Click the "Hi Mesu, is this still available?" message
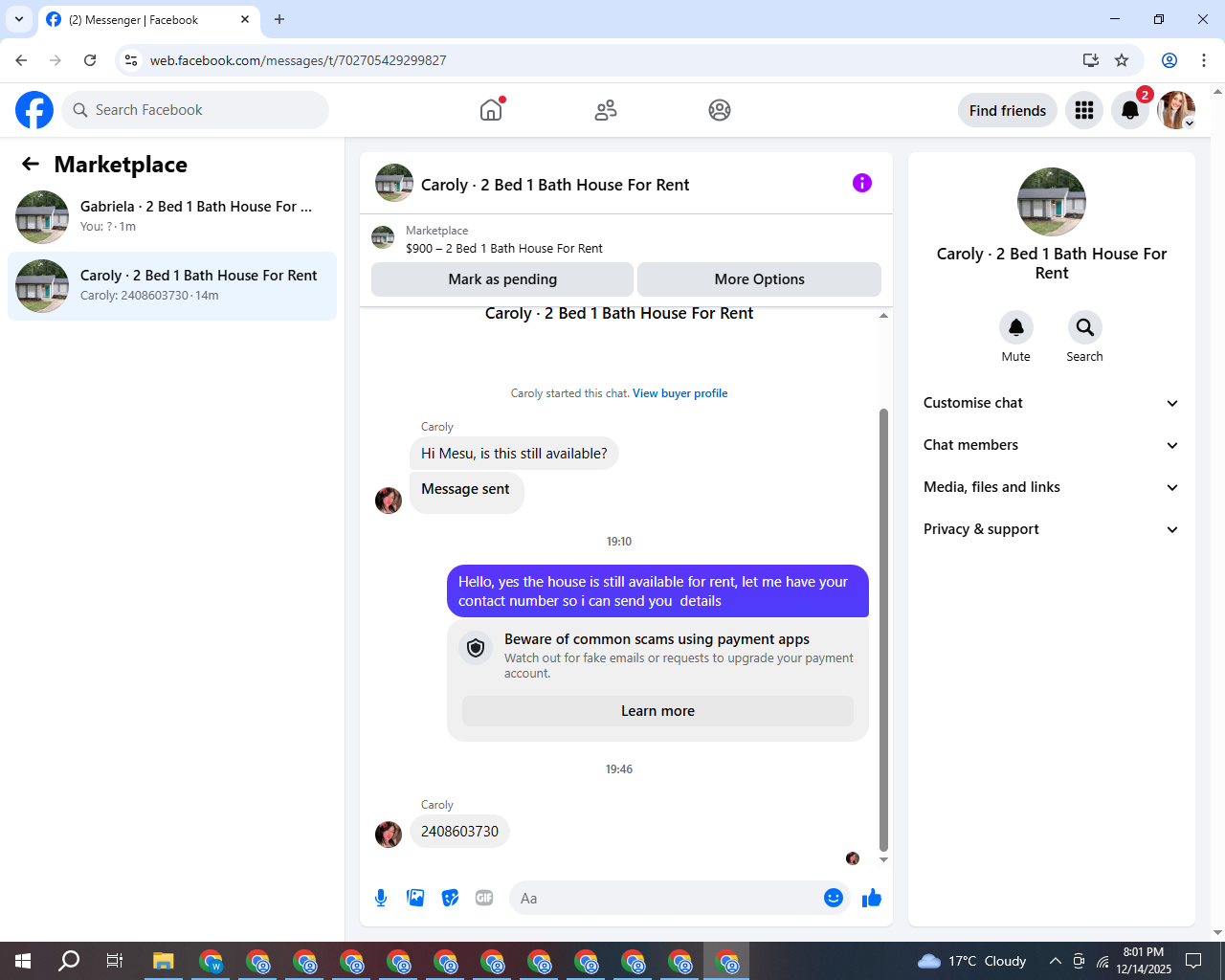Image resolution: width=1225 pixels, height=980 pixels. click(x=514, y=454)
